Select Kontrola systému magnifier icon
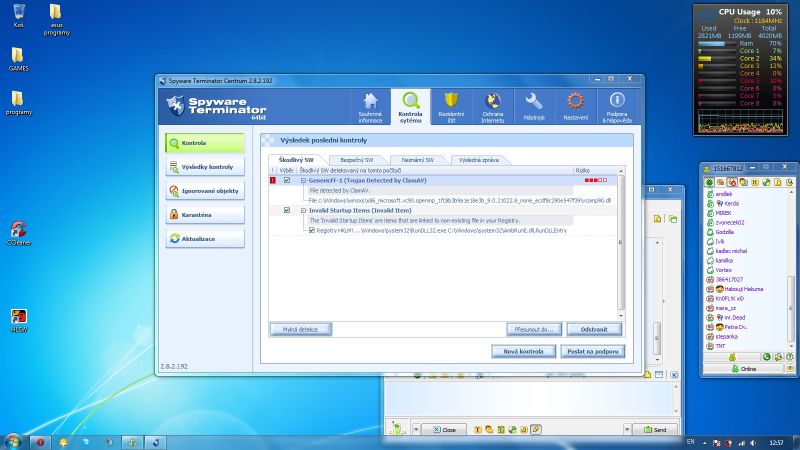Image resolution: width=800 pixels, height=450 pixels. 410,107
